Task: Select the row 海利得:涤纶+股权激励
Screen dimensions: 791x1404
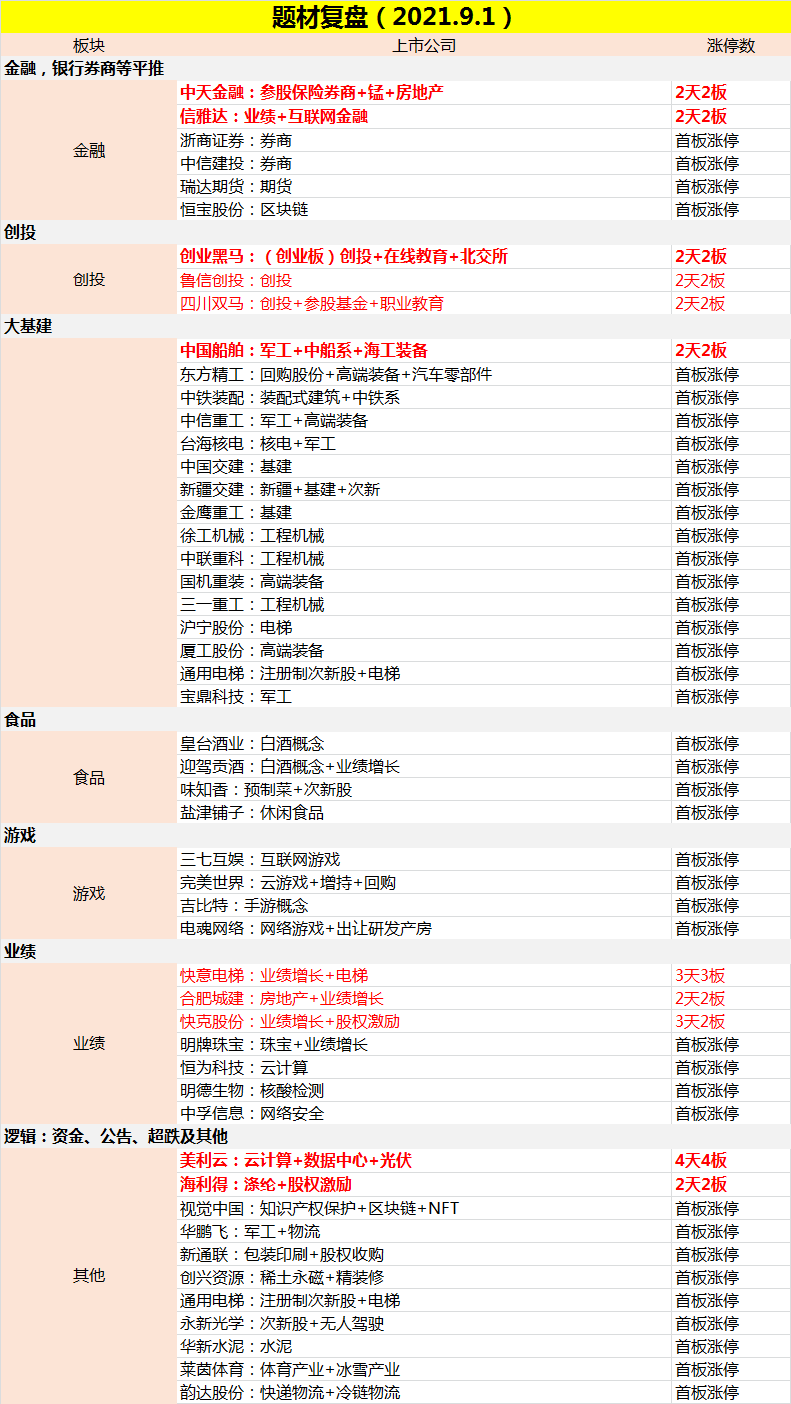Action: tap(484, 1184)
